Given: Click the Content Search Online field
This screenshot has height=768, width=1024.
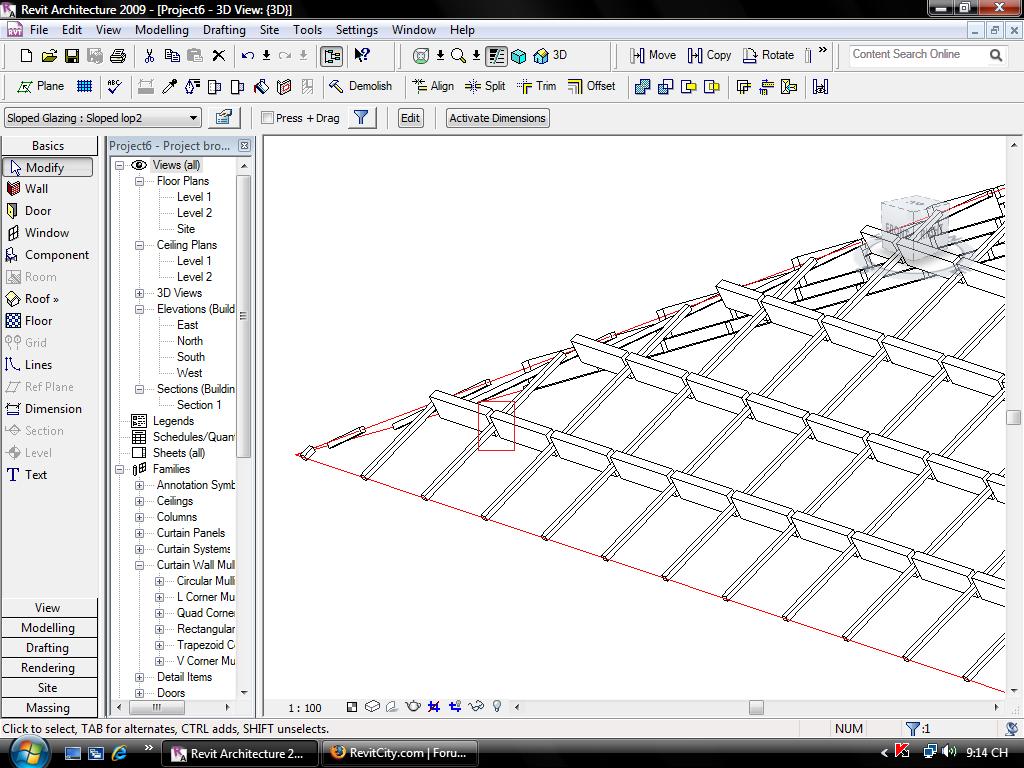Looking at the screenshot, I should click(x=915, y=55).
